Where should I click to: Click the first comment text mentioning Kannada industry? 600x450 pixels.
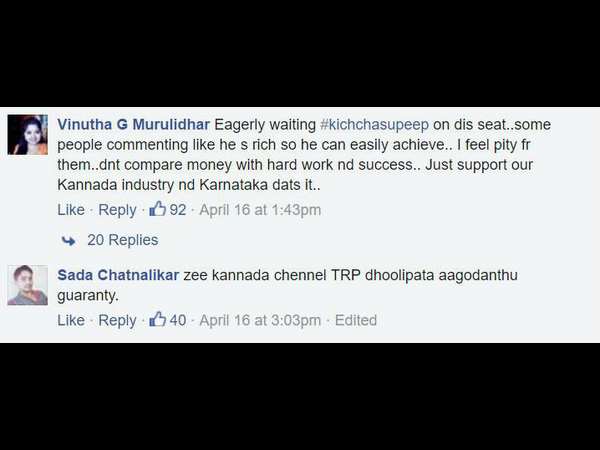304,155
